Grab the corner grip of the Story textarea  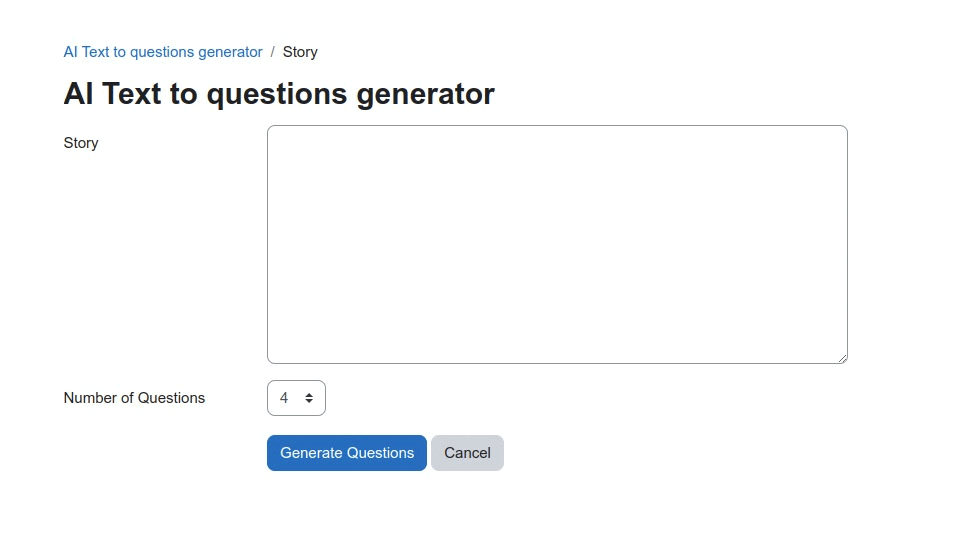[x=842, y=358]
